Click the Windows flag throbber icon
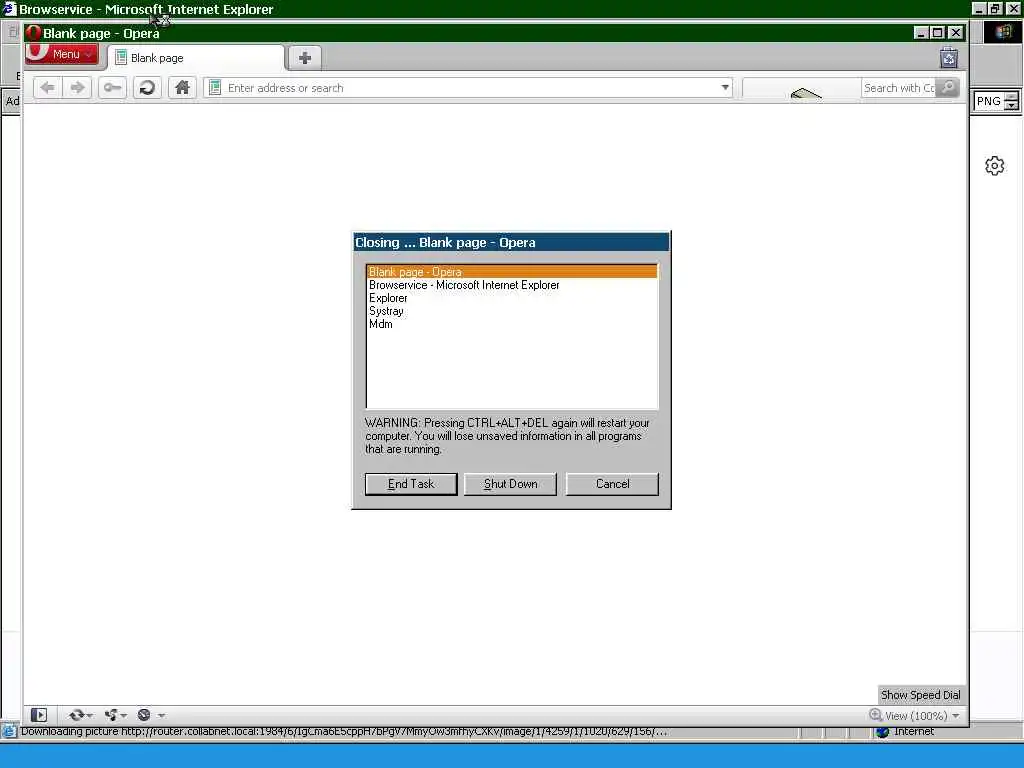The width and height of the screenshot is (1024, 768). pos(1002,32)
